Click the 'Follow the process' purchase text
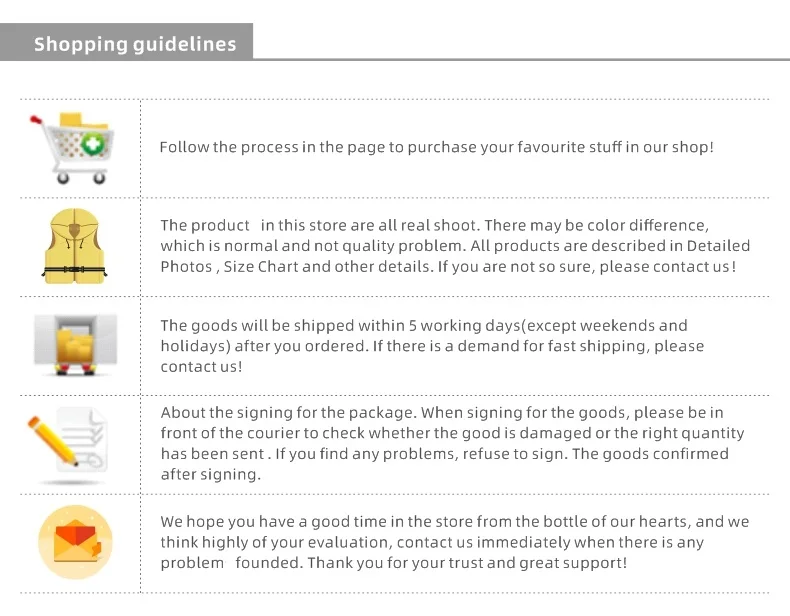790x616 pixels. pyautogui.click(x=436, y=147)
